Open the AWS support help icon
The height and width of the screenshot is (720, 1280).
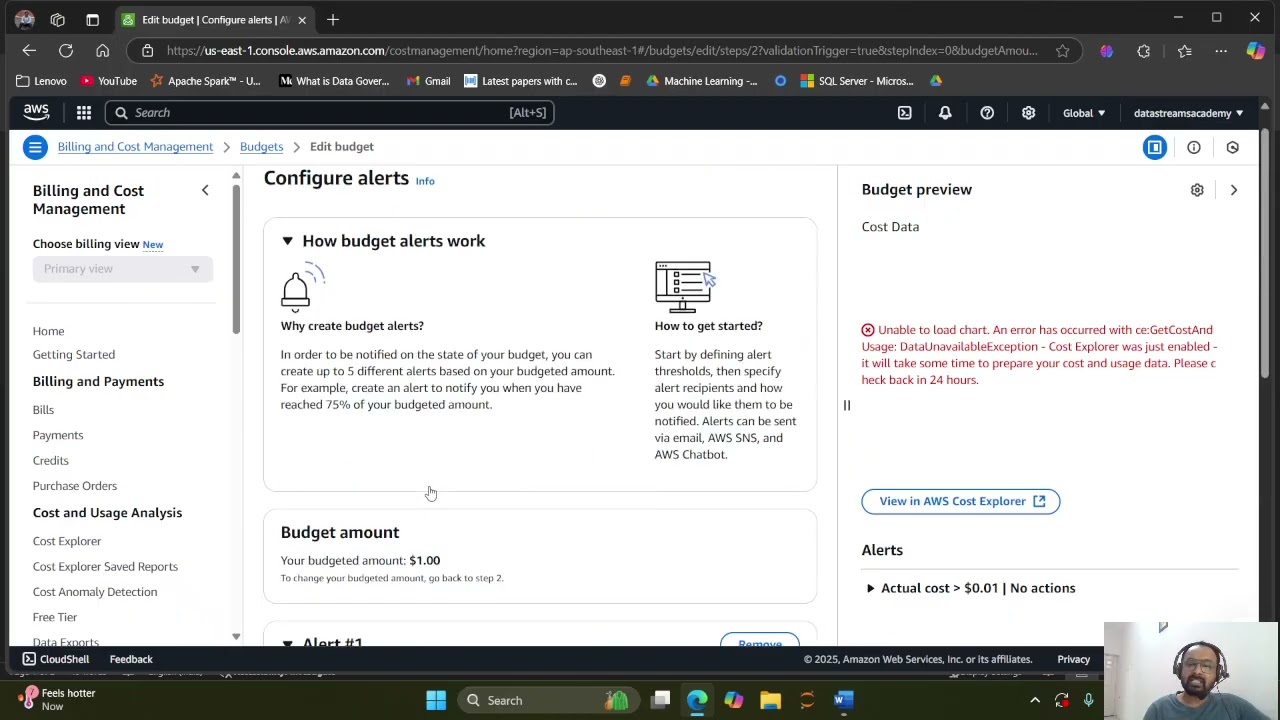987,113
